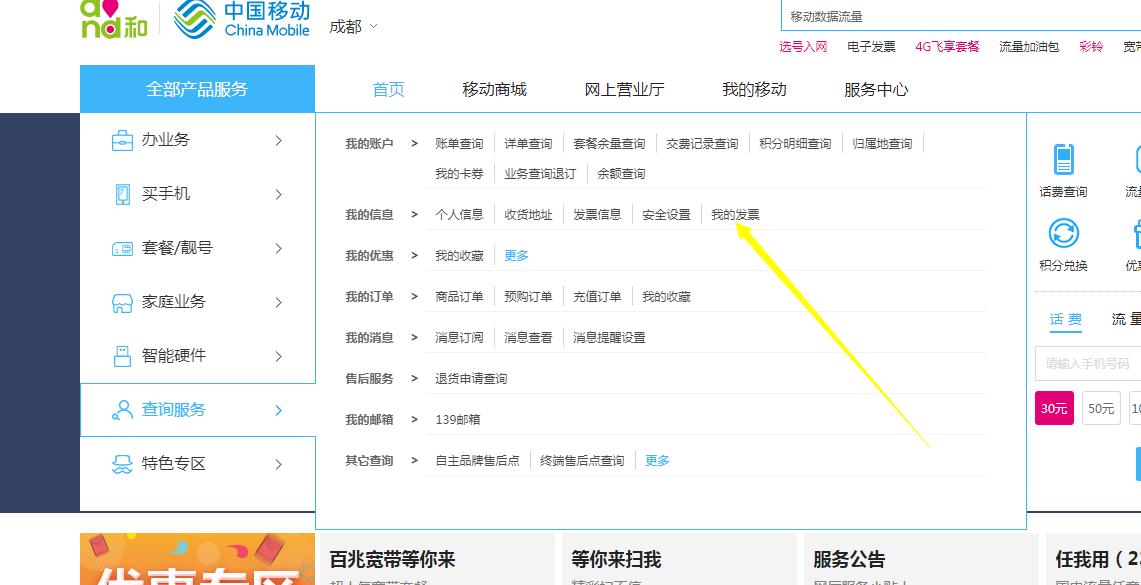1141x585 pixels.
Task: Open 交费记录查询 link
Action: [702, 144]
